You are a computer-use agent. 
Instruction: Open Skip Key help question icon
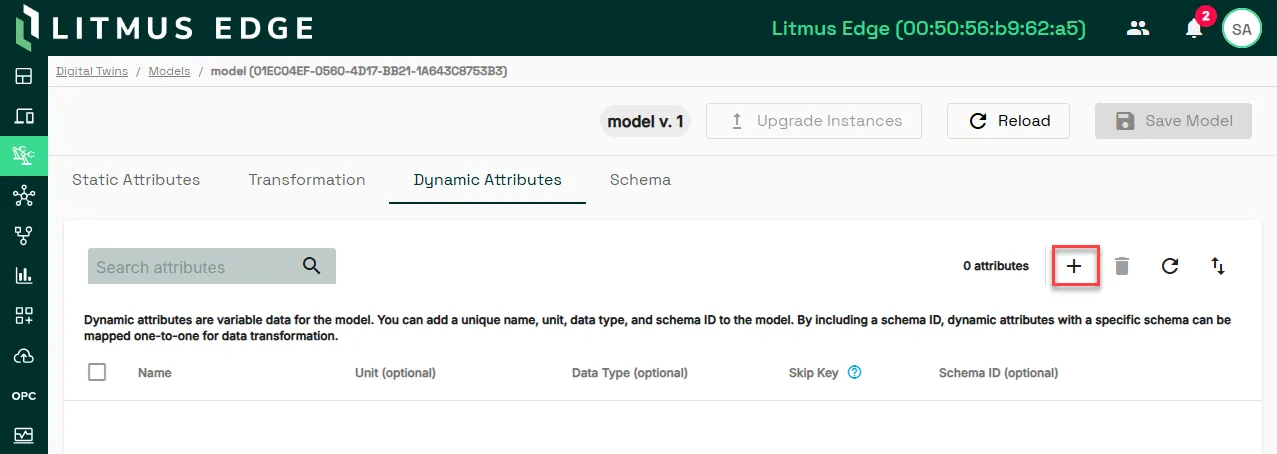(854, 372)
